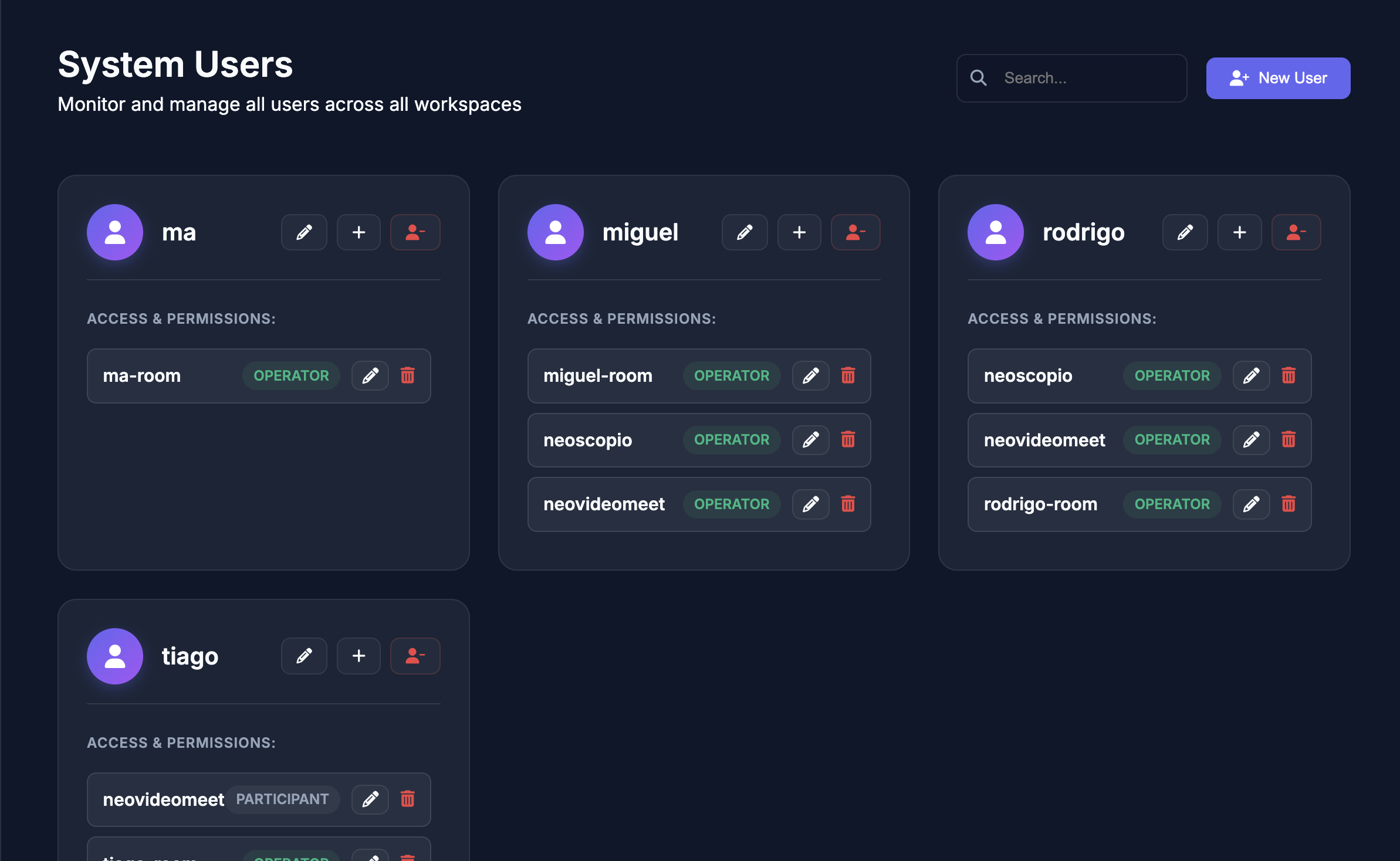
Task: Click tiago's avatar icon
Action: pos(115,656)
